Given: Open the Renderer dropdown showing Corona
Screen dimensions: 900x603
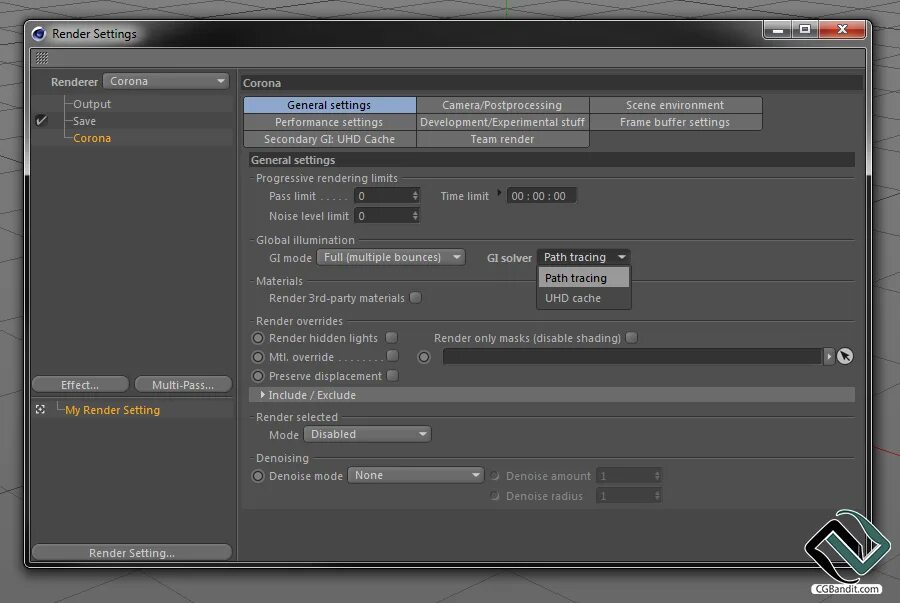Looking at the screenshot, I should coord(166,81).
